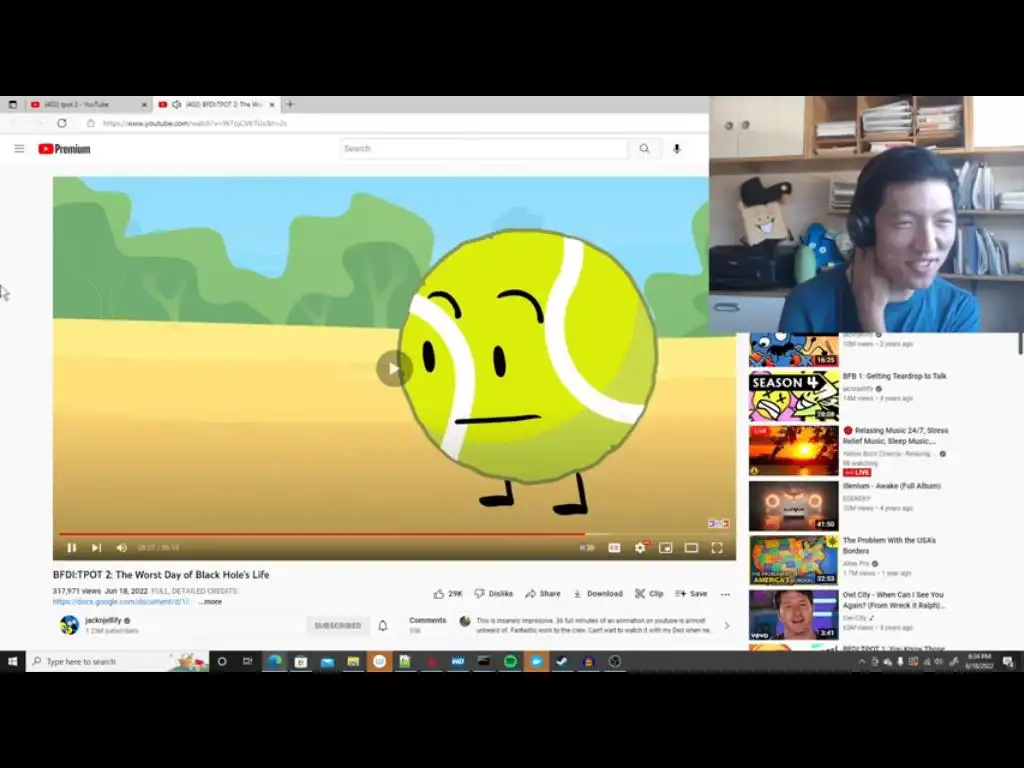This screenshot has width=1024, height=768.
Task: Open the notification center in the system tray
Action: point(1008,662)
